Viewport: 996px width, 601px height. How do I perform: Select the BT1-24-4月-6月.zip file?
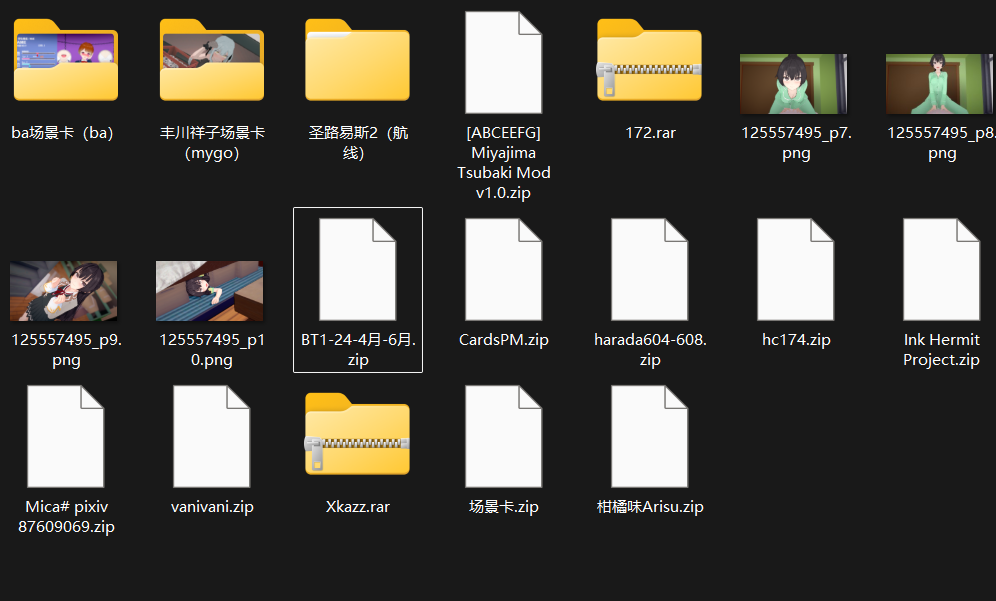coord(358,269)
